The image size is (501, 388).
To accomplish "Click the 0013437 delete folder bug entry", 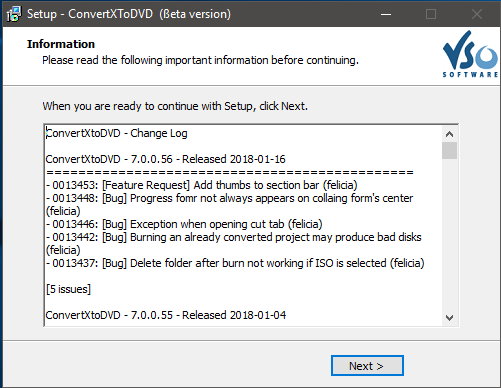I will (x=235, y=263).
